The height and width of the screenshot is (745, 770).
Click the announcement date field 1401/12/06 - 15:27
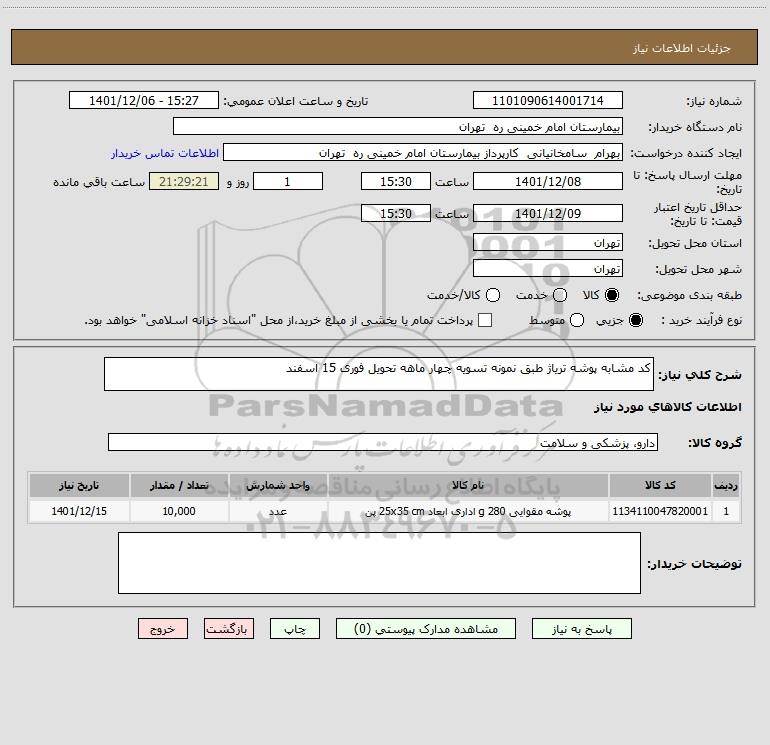click(x=144, y=101)
